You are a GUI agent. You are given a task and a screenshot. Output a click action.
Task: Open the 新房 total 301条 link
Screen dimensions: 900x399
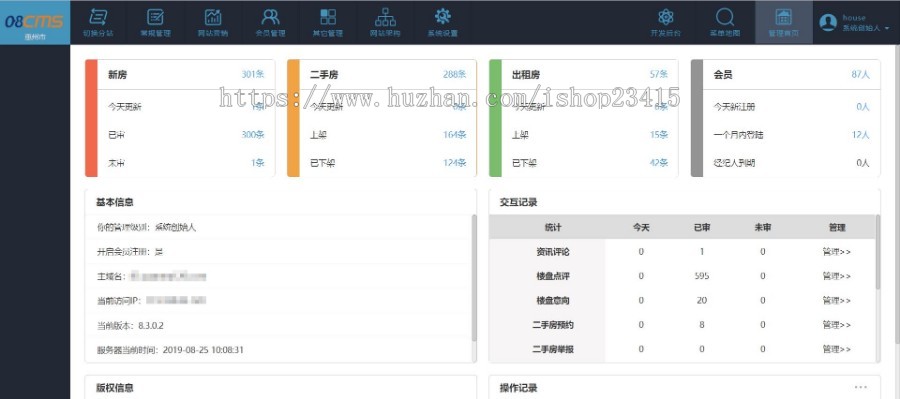253,74
